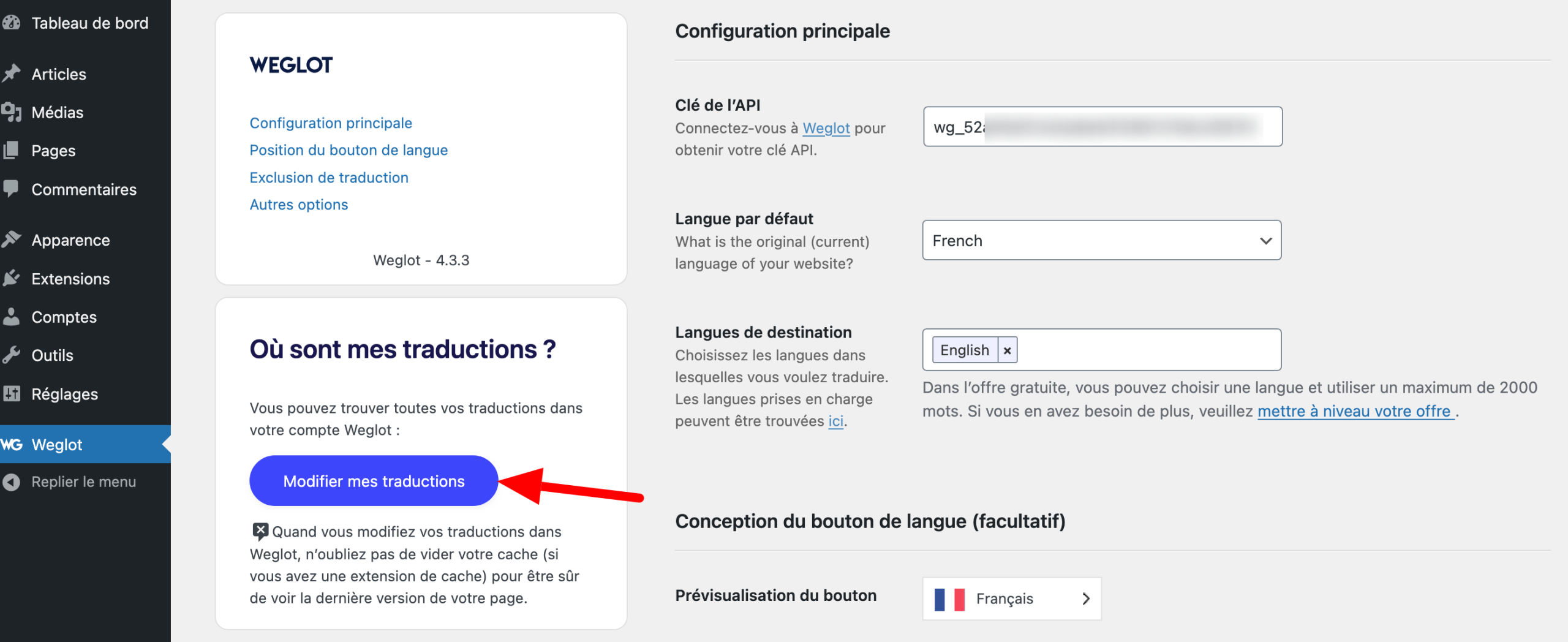
Task: Select the Outils wrench icon
Action: point(13,355)
